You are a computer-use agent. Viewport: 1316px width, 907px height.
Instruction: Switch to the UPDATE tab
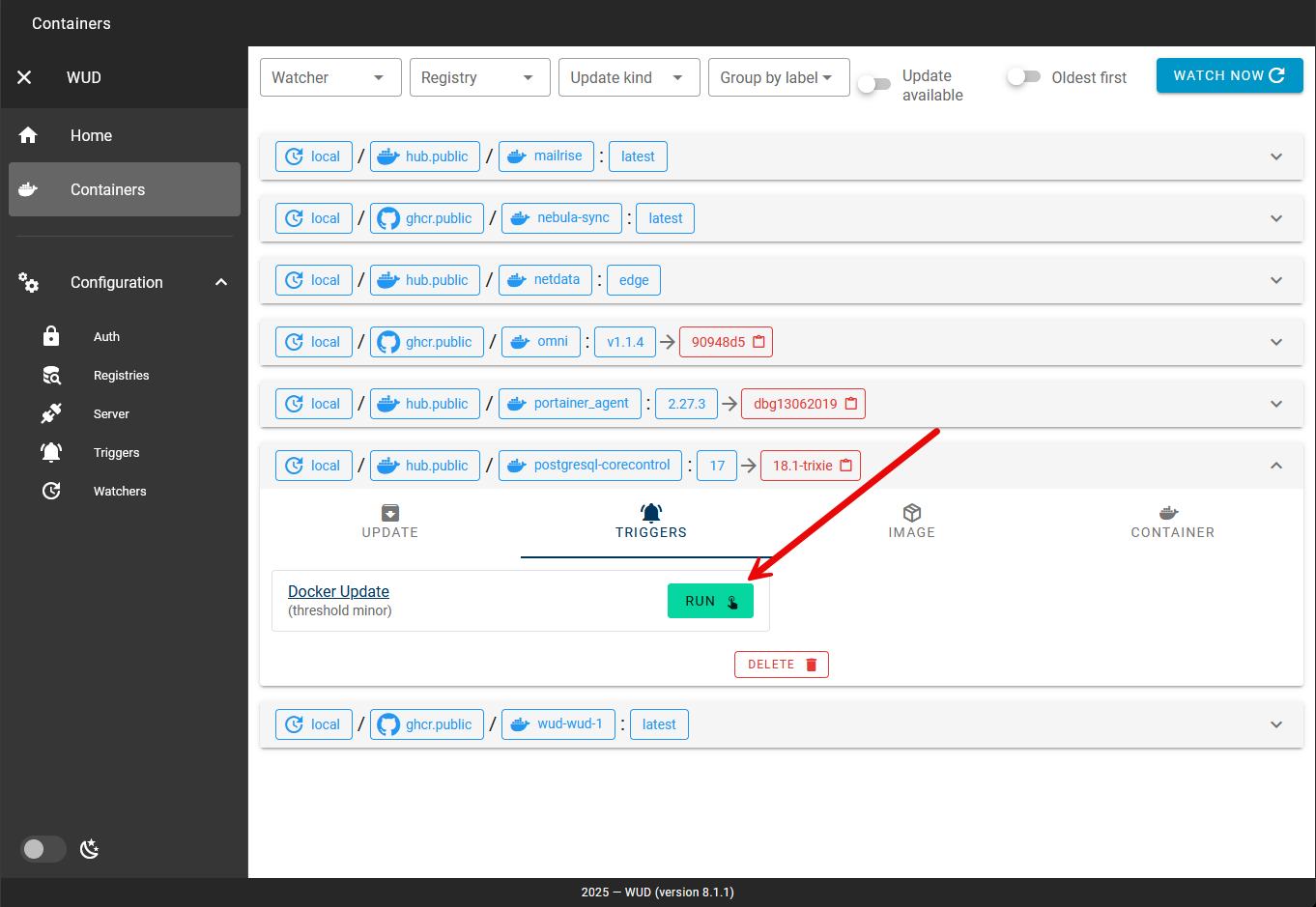390,523
